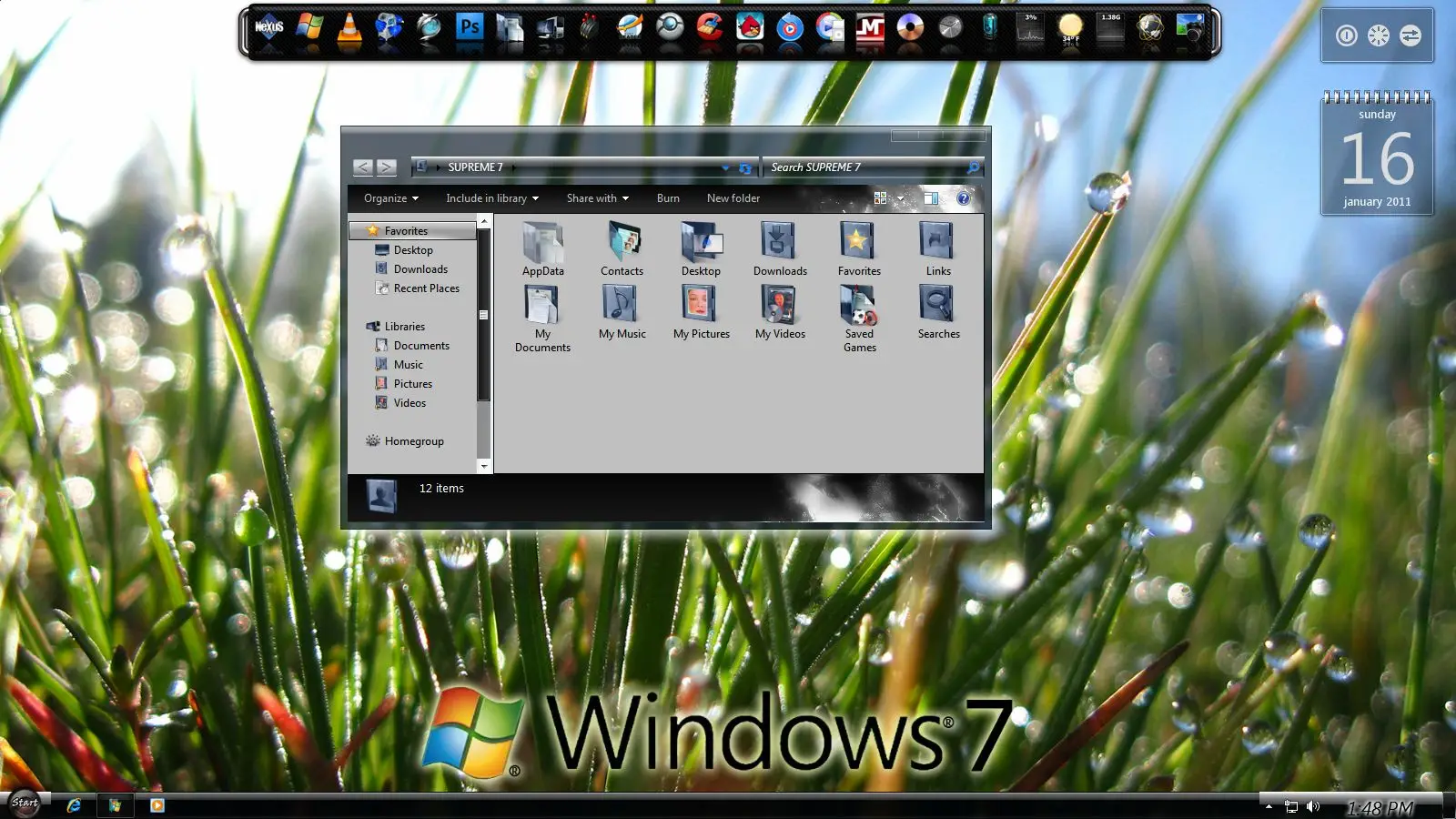
Task: Open Internet Explorer from the taskbar
Action: tap(74, 805)
